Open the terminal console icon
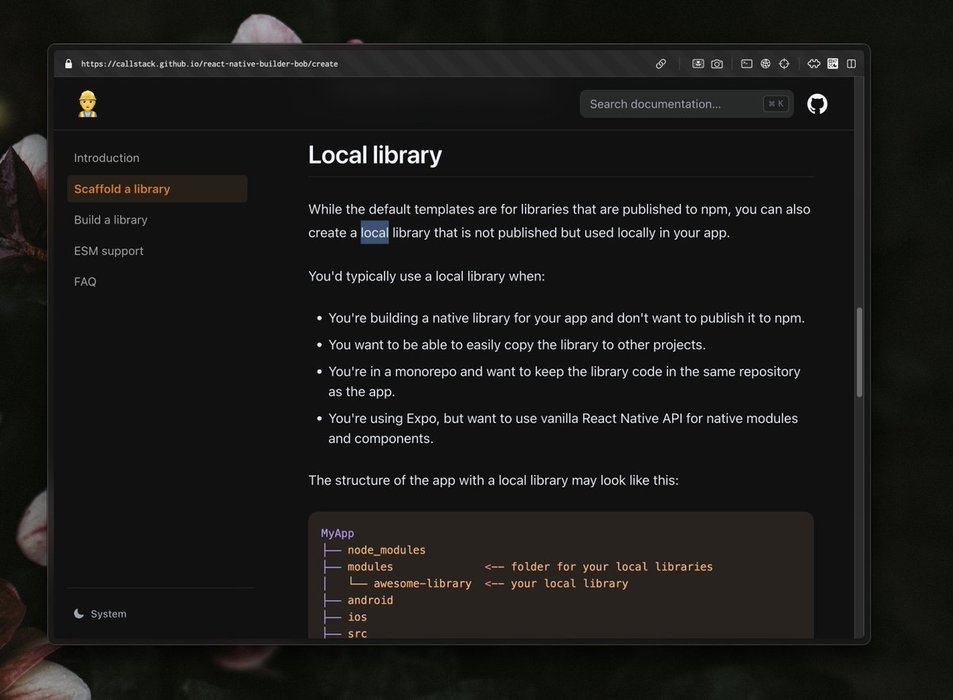Screen dimensions: 953x700 [x=746, y=64]
